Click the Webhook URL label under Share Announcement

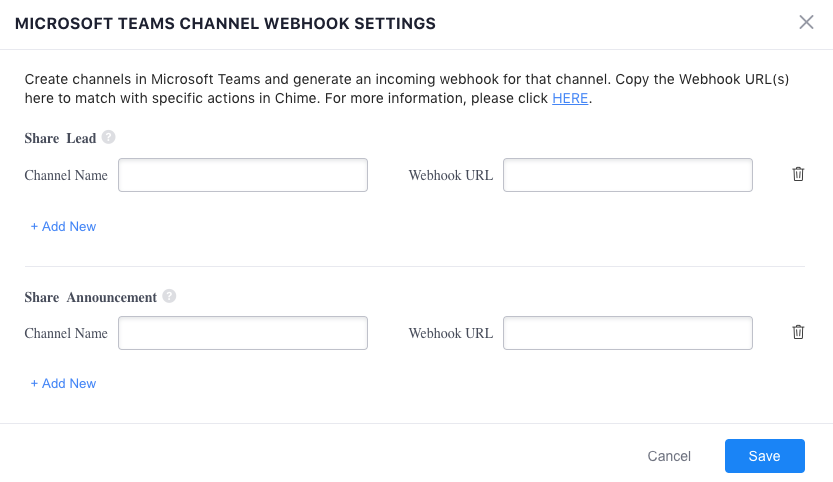point(450,333)
